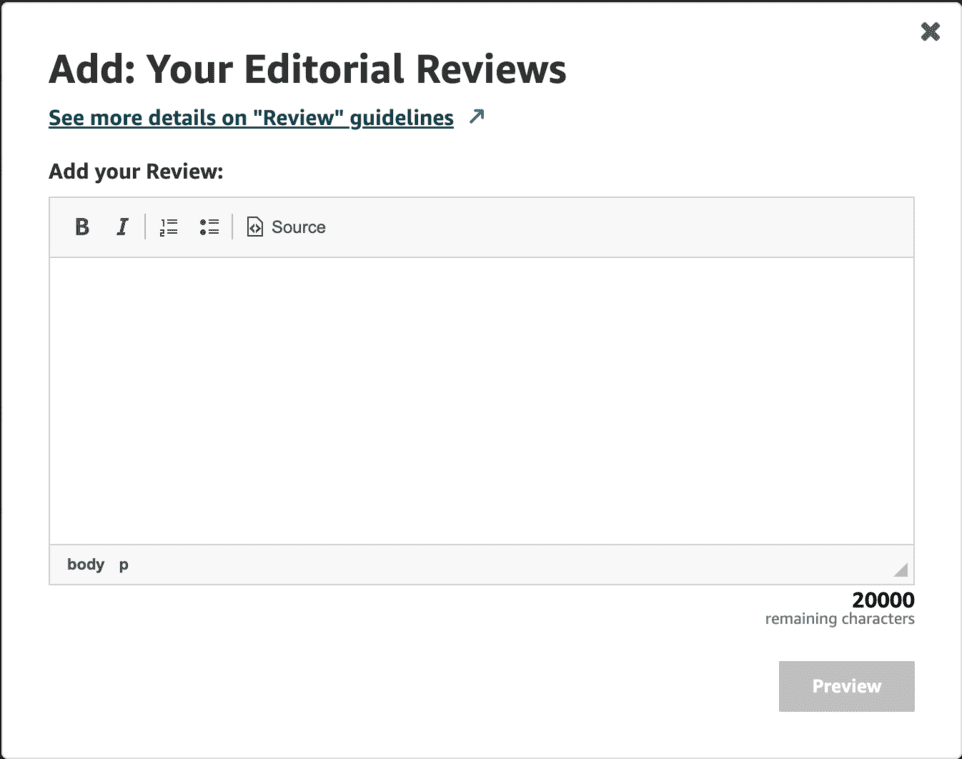Click the "remaining characters" text

pyautogui.click(x=839, y=618)
